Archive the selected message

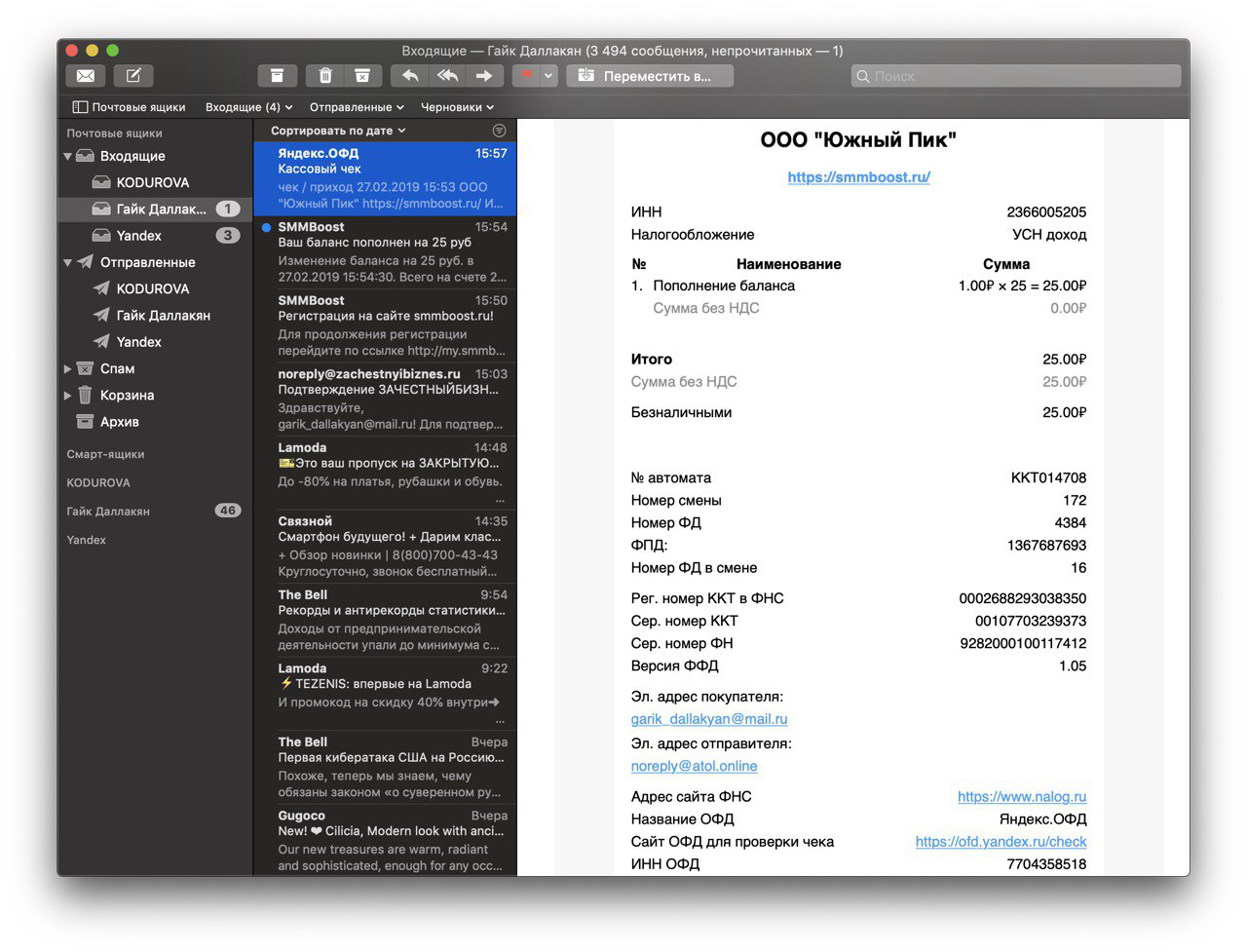(x=277, y=76)
